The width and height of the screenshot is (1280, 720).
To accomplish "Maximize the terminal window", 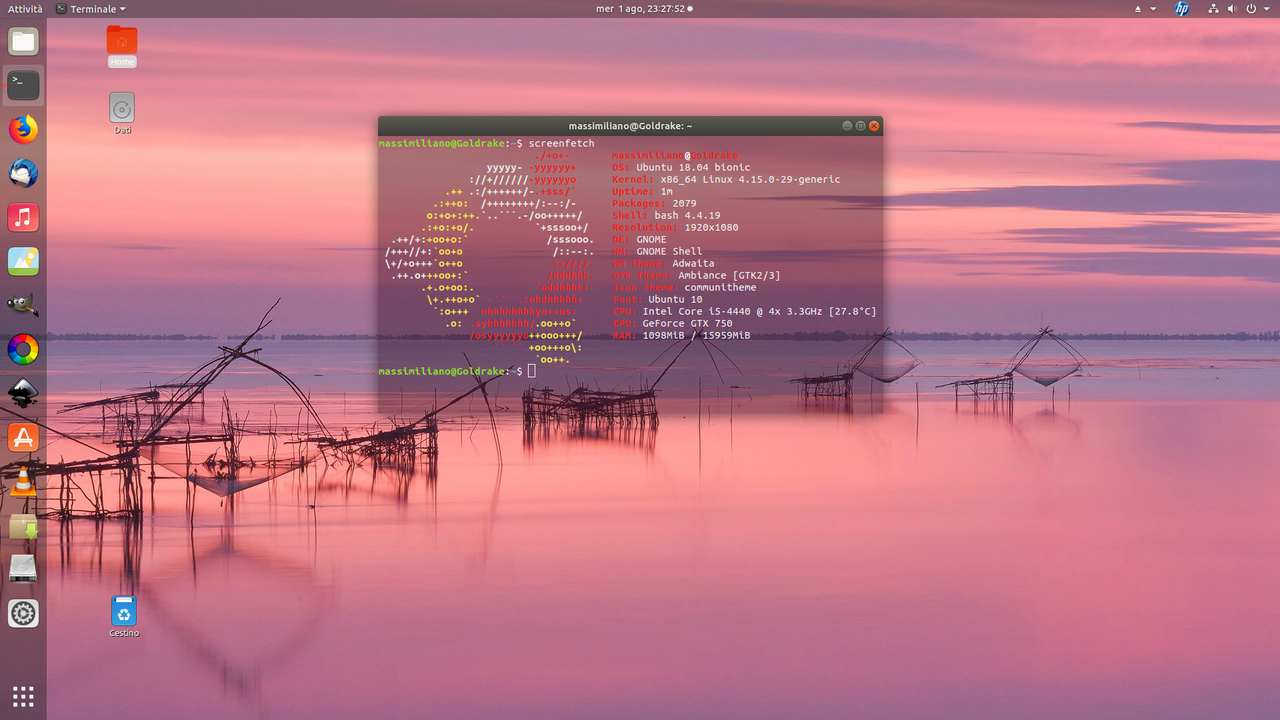I will coord(860,126).
